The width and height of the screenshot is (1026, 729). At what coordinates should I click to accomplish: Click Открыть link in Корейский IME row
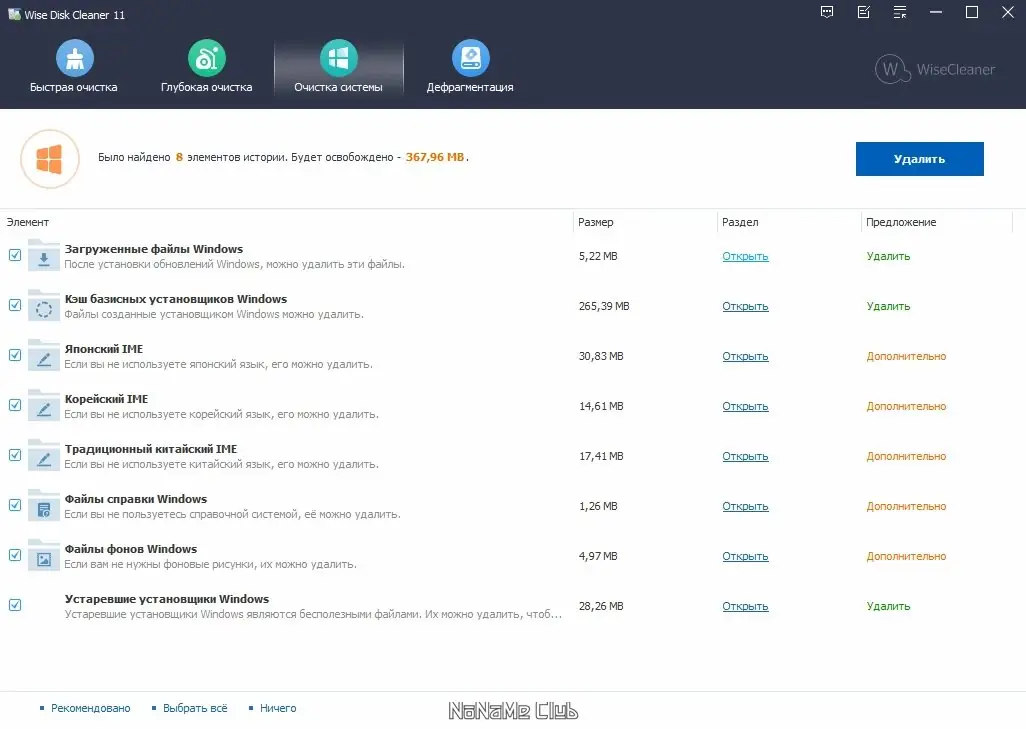click(x=745, y=406)
